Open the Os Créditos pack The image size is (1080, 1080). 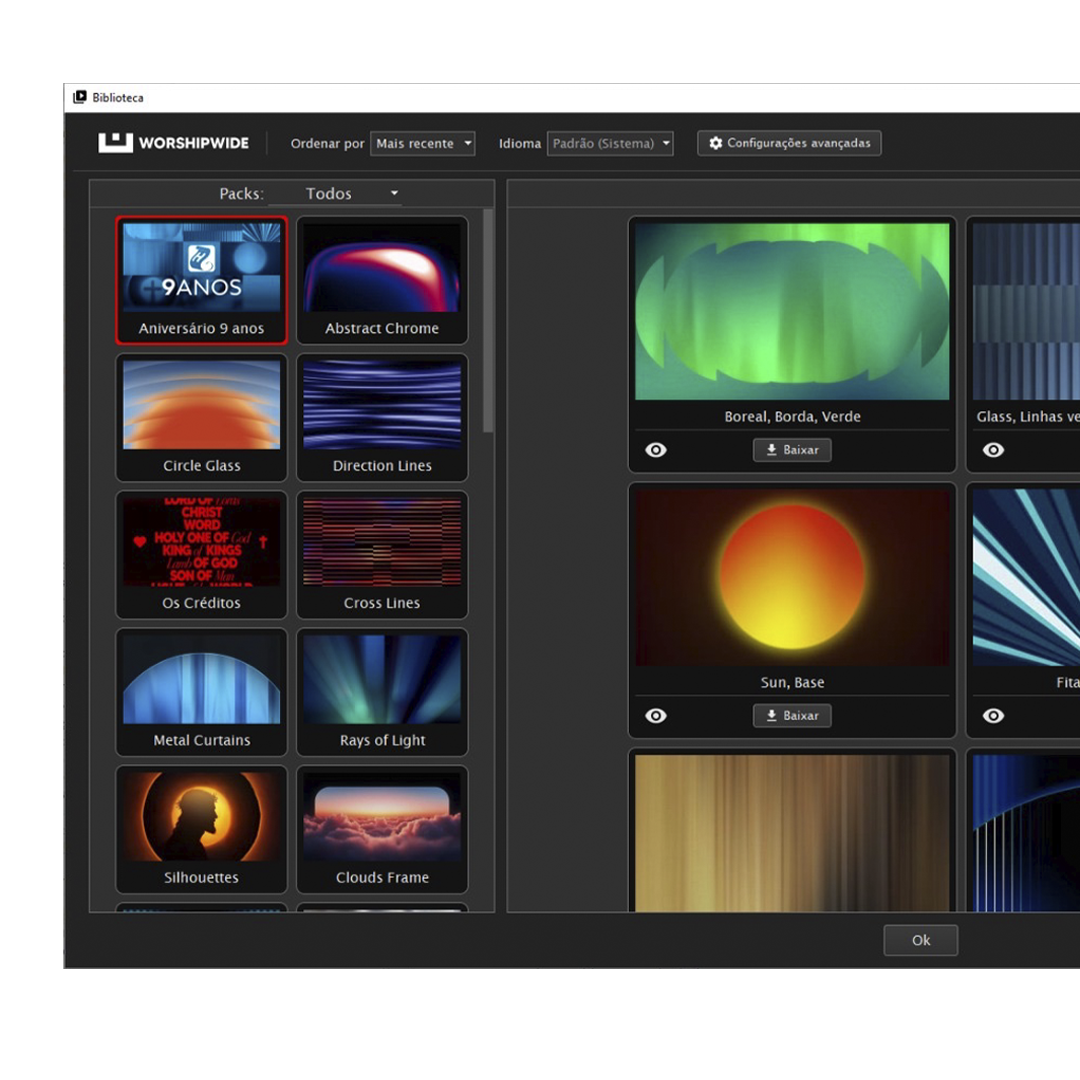202,554
